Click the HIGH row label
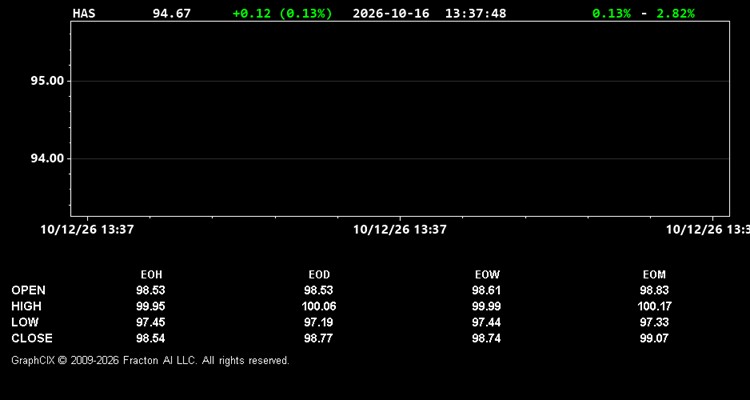The image size is (750, 400). click(26, 306)
